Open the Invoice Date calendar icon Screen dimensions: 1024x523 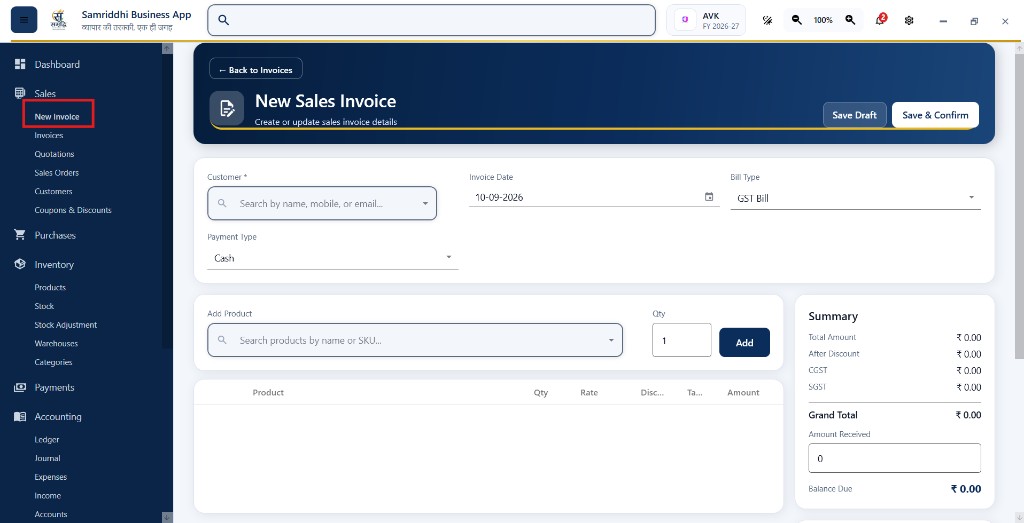point(709,197)
